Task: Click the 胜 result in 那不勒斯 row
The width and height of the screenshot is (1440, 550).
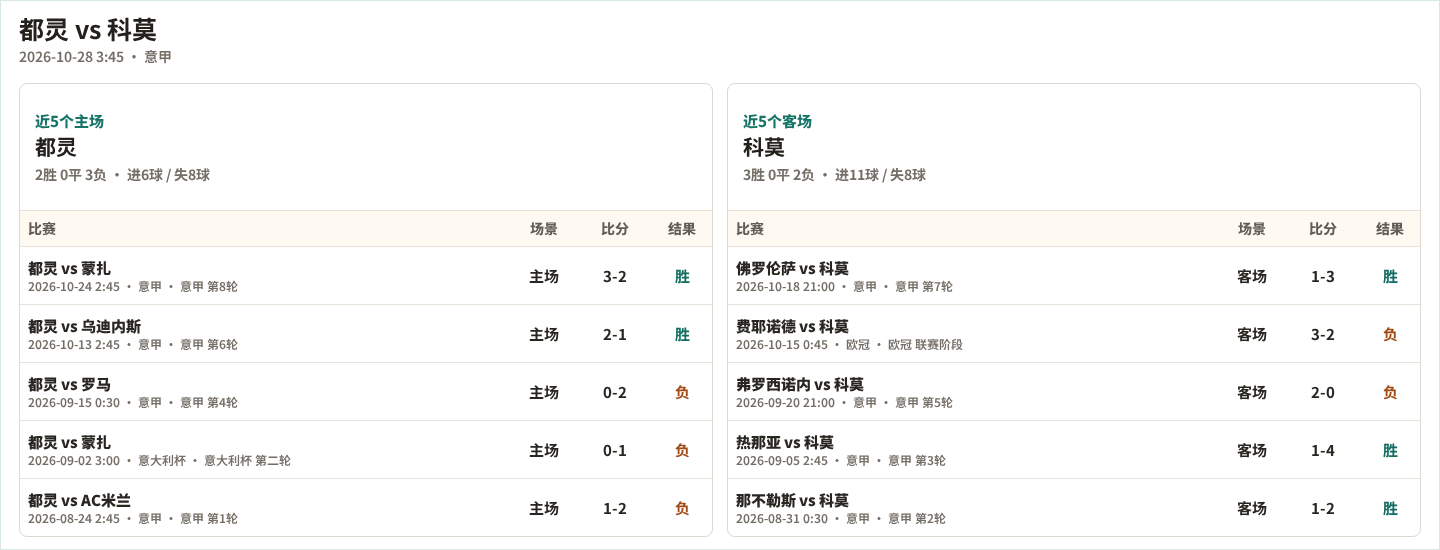Action: pyautogui.click(x=1390, y=508)
